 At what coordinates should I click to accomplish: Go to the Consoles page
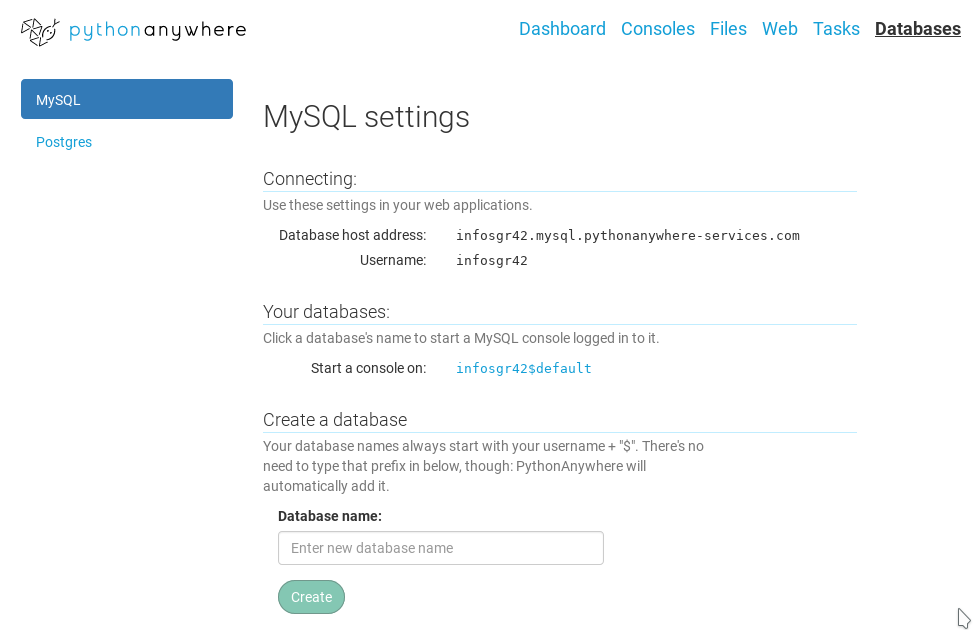[657, 29]
